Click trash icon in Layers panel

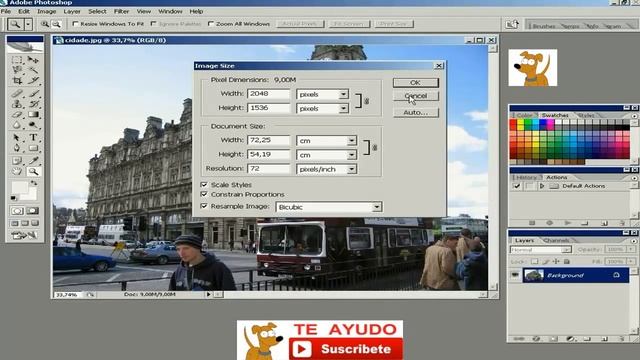coord(622,339)
